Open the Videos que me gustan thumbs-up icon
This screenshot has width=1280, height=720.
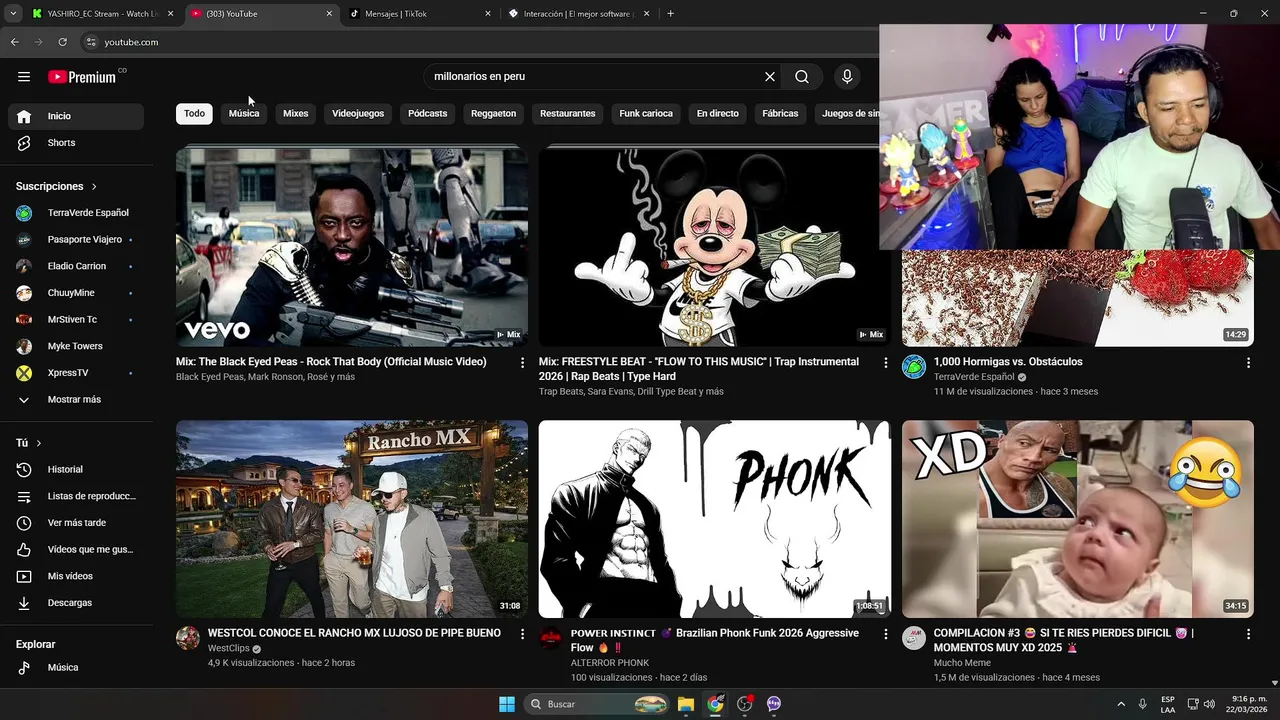coord(24,549)
